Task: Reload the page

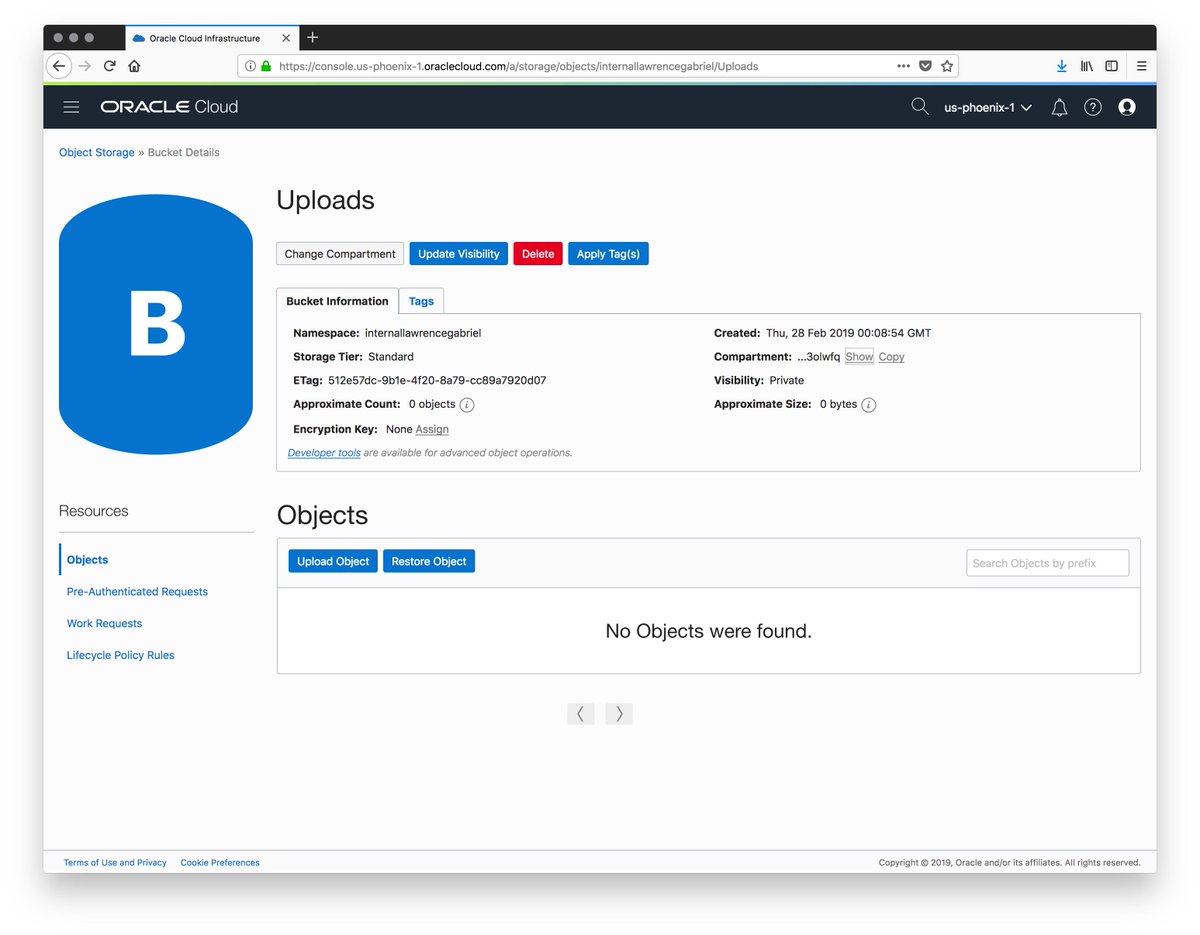Action: click(x=110, y=66)
